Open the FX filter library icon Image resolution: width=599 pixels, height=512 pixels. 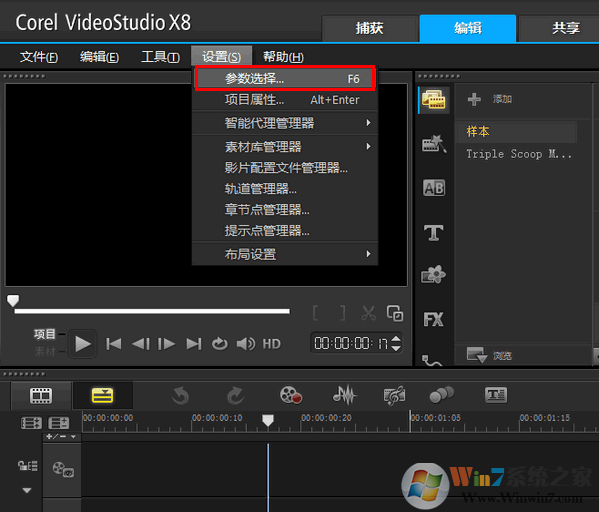pyautogui.click(x=434, y=319)
